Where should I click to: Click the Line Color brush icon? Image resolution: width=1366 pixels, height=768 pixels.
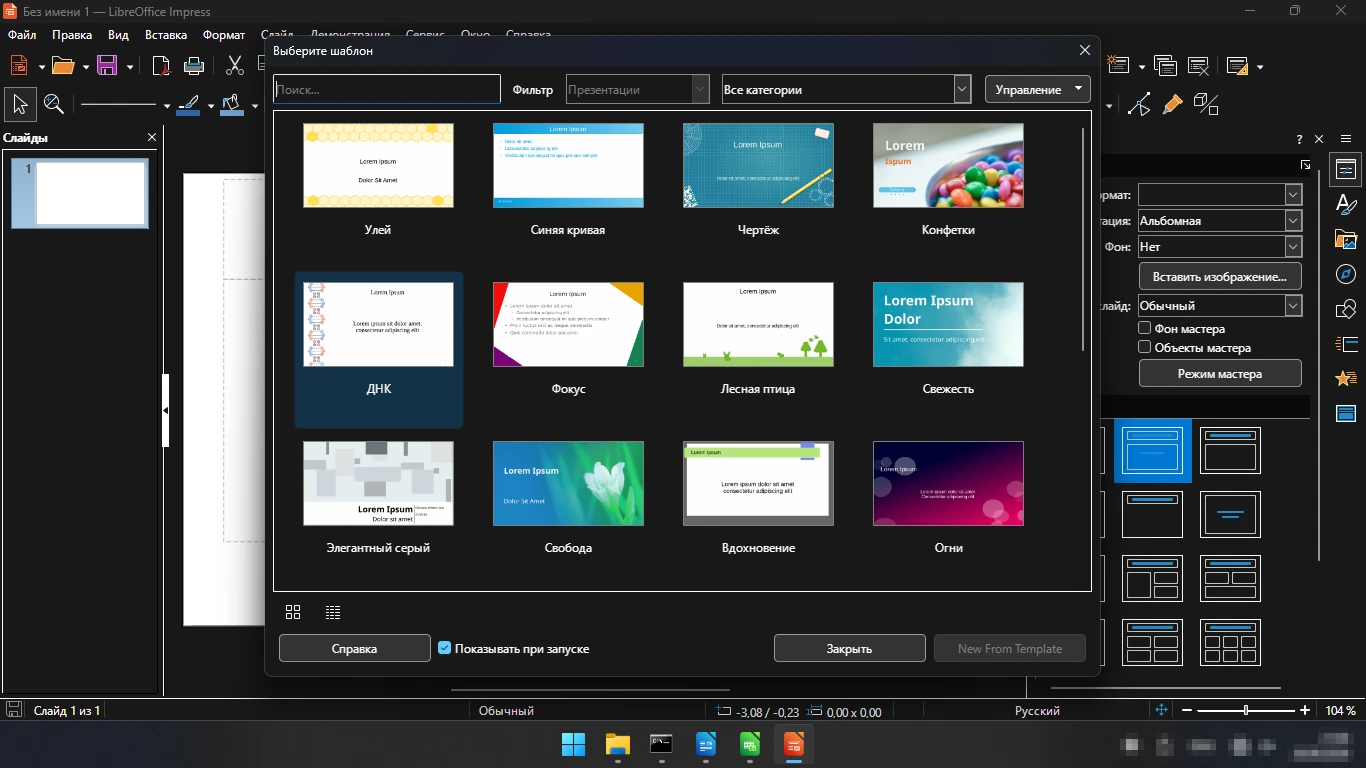click(x=188, y=104)
